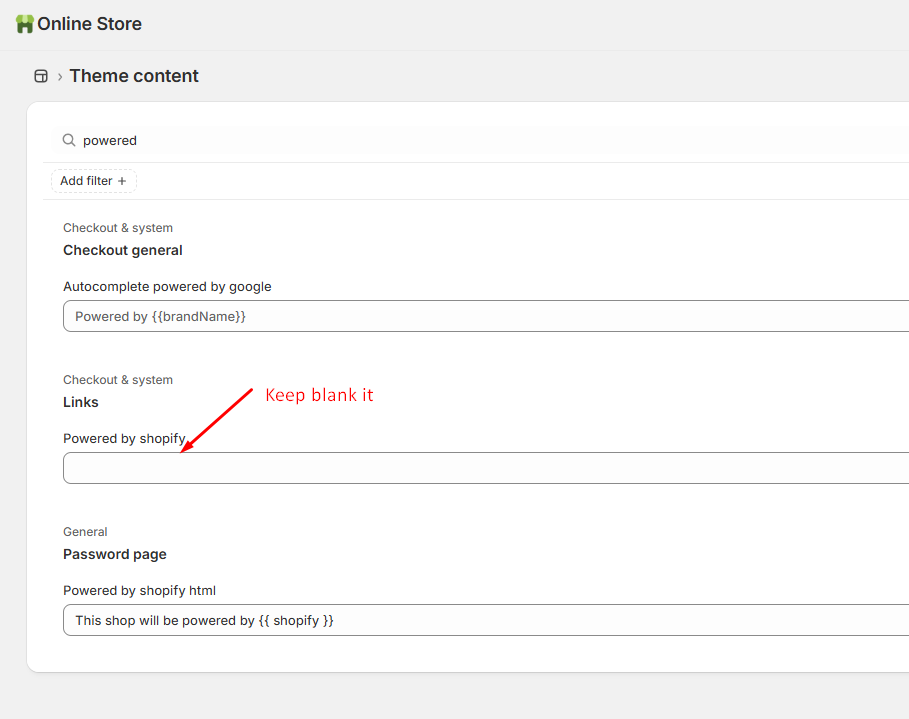Click the General category label
The image size is (909, 719).
[85, 532]
